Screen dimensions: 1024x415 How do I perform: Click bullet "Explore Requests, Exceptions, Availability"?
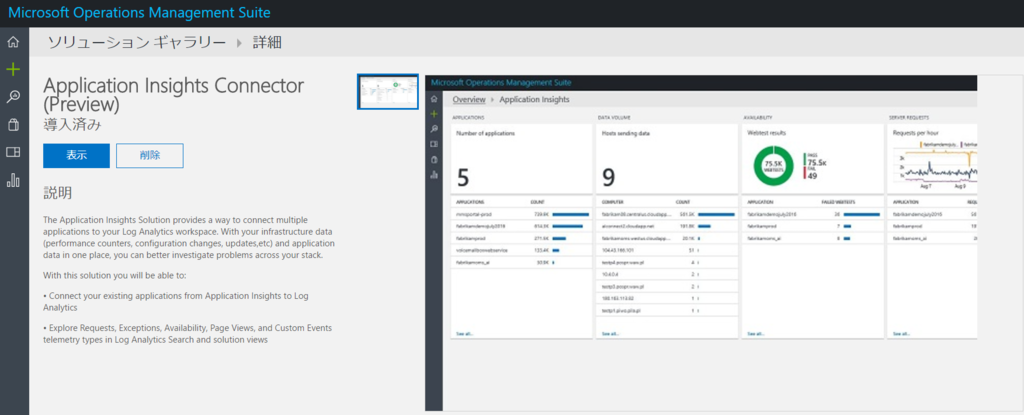pos(187,333)
